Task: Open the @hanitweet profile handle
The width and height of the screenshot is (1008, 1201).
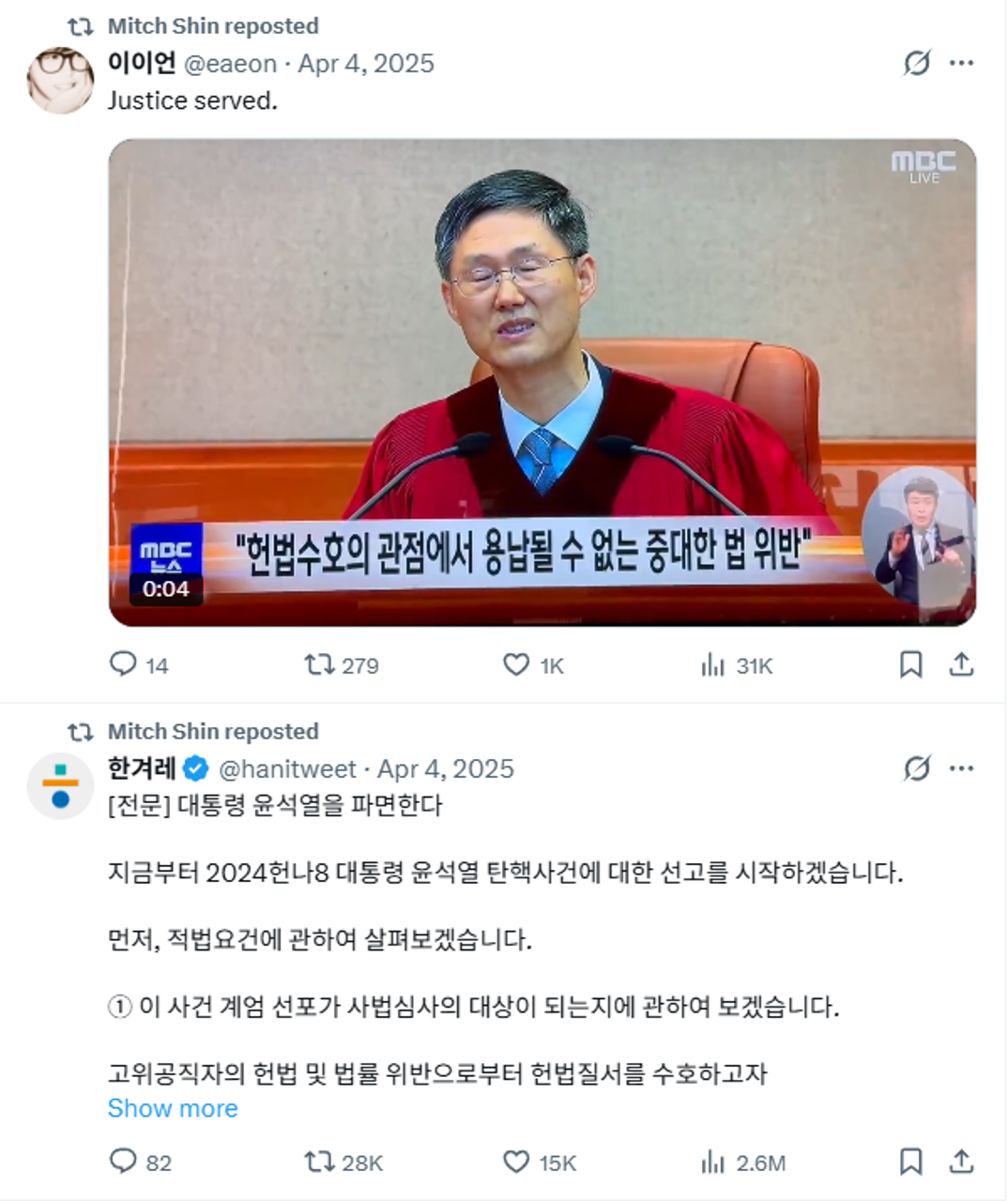Action: [x=287, y=769]
